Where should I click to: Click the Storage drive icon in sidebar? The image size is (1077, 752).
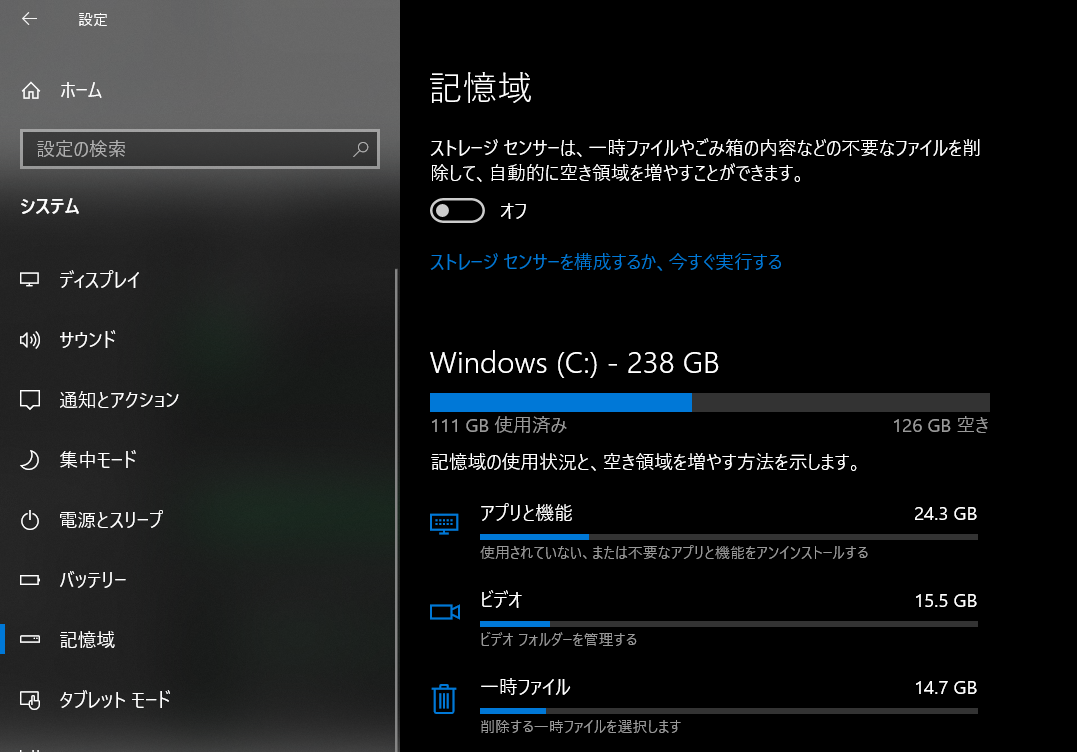click(30, 639)
